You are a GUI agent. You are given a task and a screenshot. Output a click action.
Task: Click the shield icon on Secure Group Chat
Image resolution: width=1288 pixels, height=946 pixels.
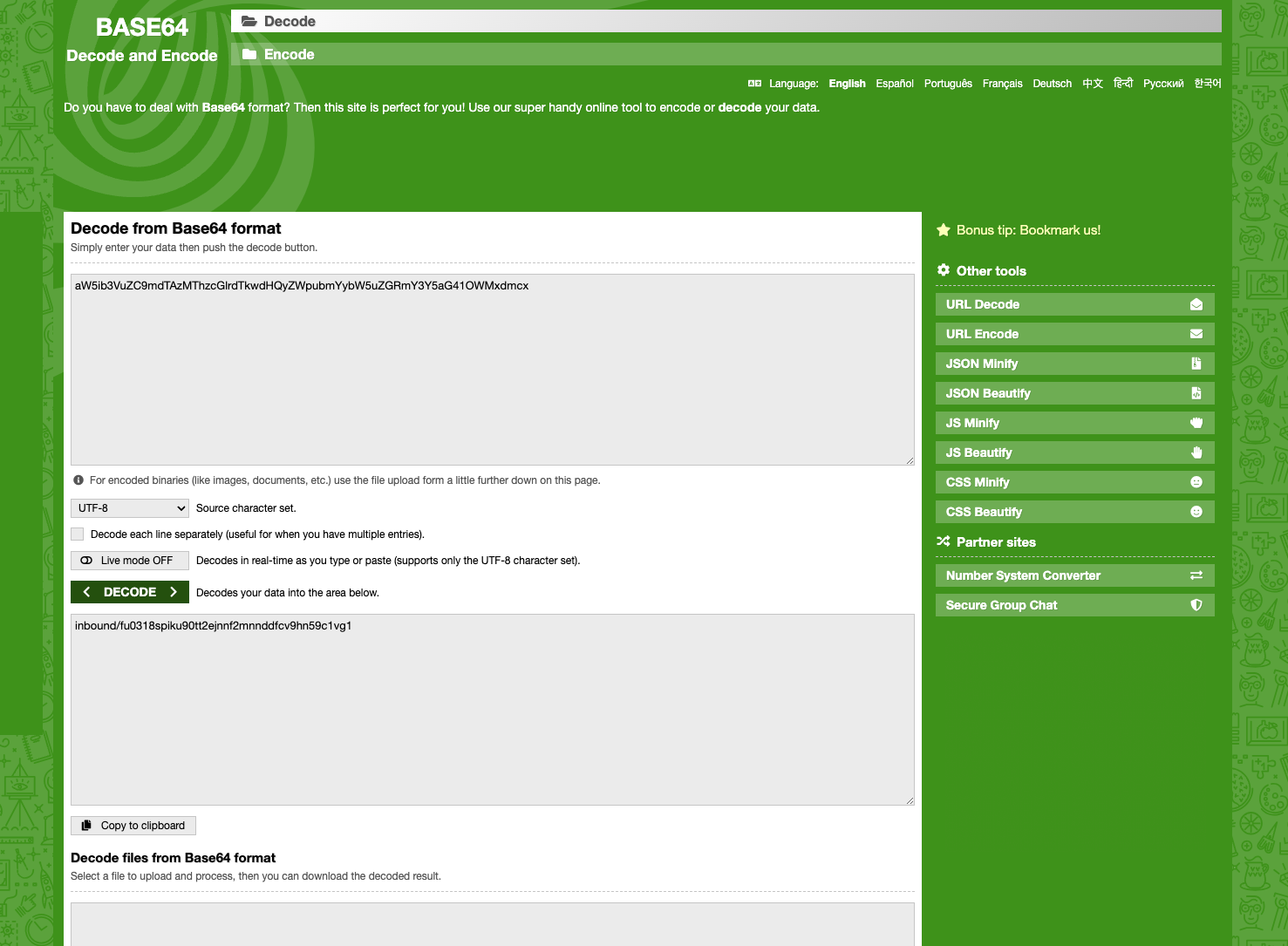click(1196, 605)
